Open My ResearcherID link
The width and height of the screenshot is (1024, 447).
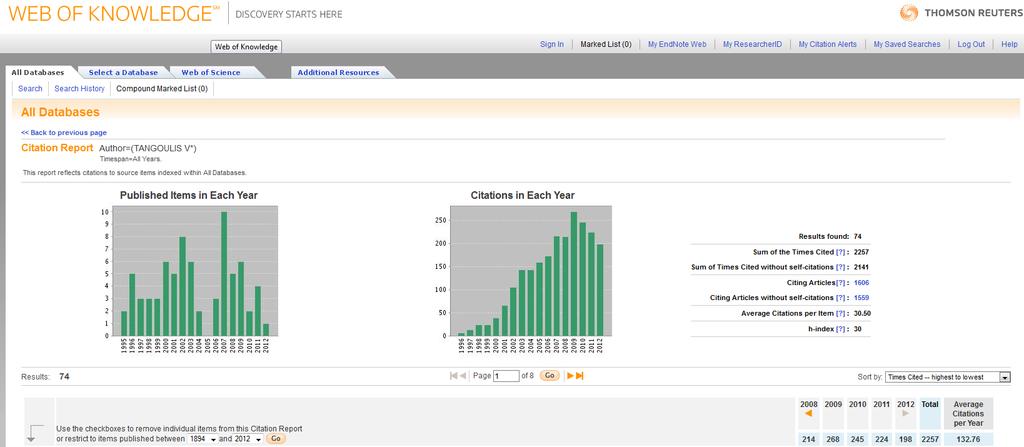point(752,44)
